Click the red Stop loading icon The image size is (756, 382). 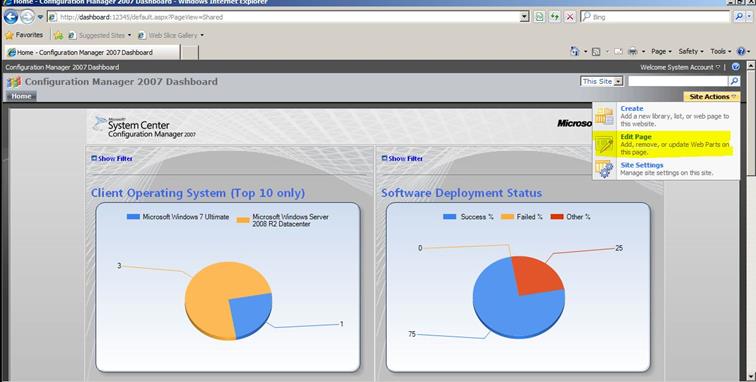(570, 17)
